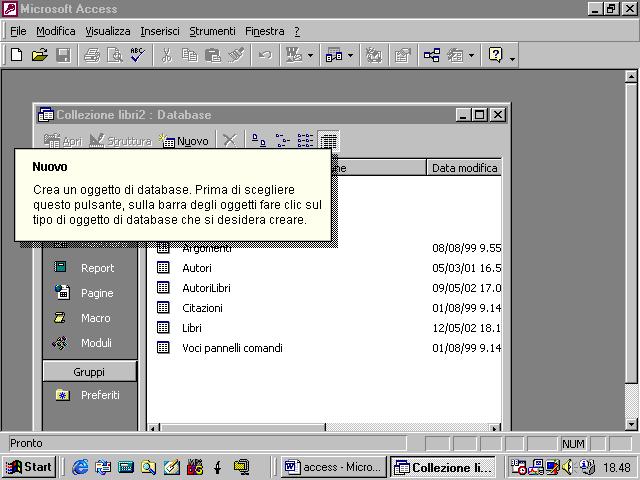Click the horizontal scrollbar in table list

tap(243, 428)
